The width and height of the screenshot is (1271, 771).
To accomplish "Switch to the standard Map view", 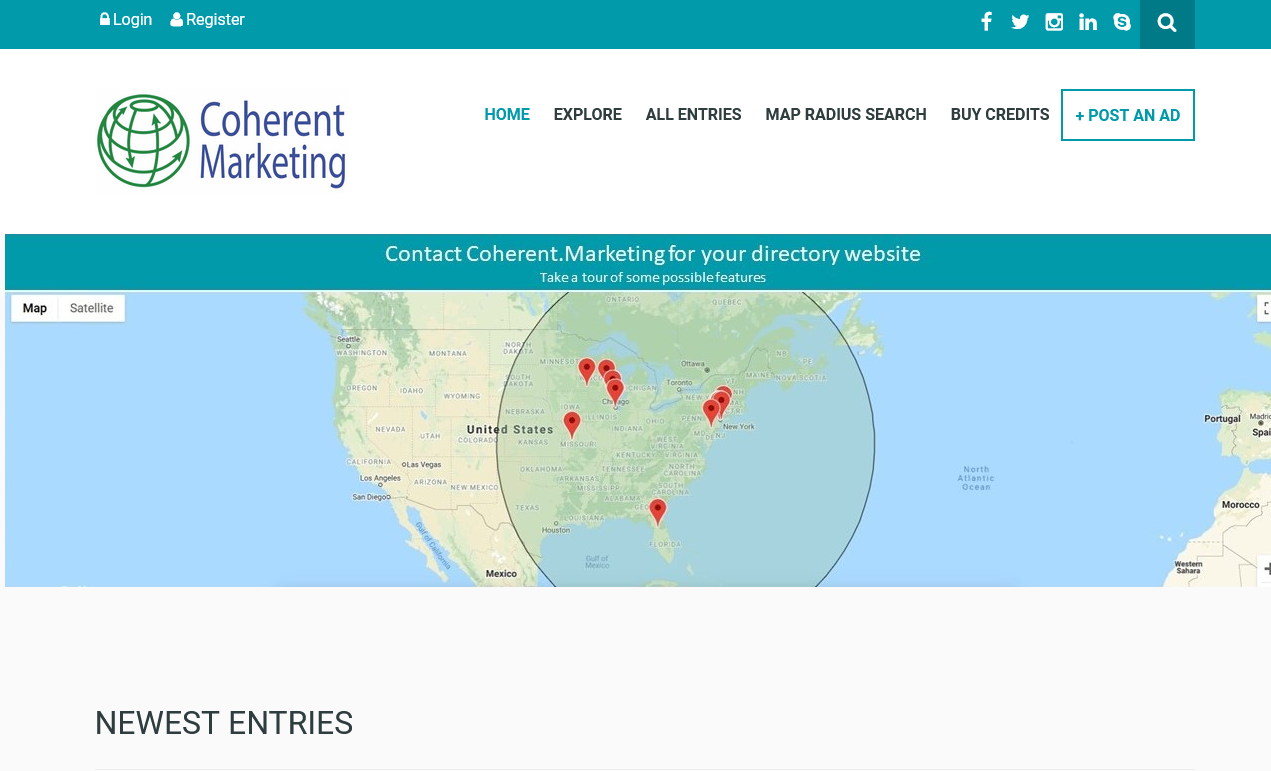I will coord(35,308).
